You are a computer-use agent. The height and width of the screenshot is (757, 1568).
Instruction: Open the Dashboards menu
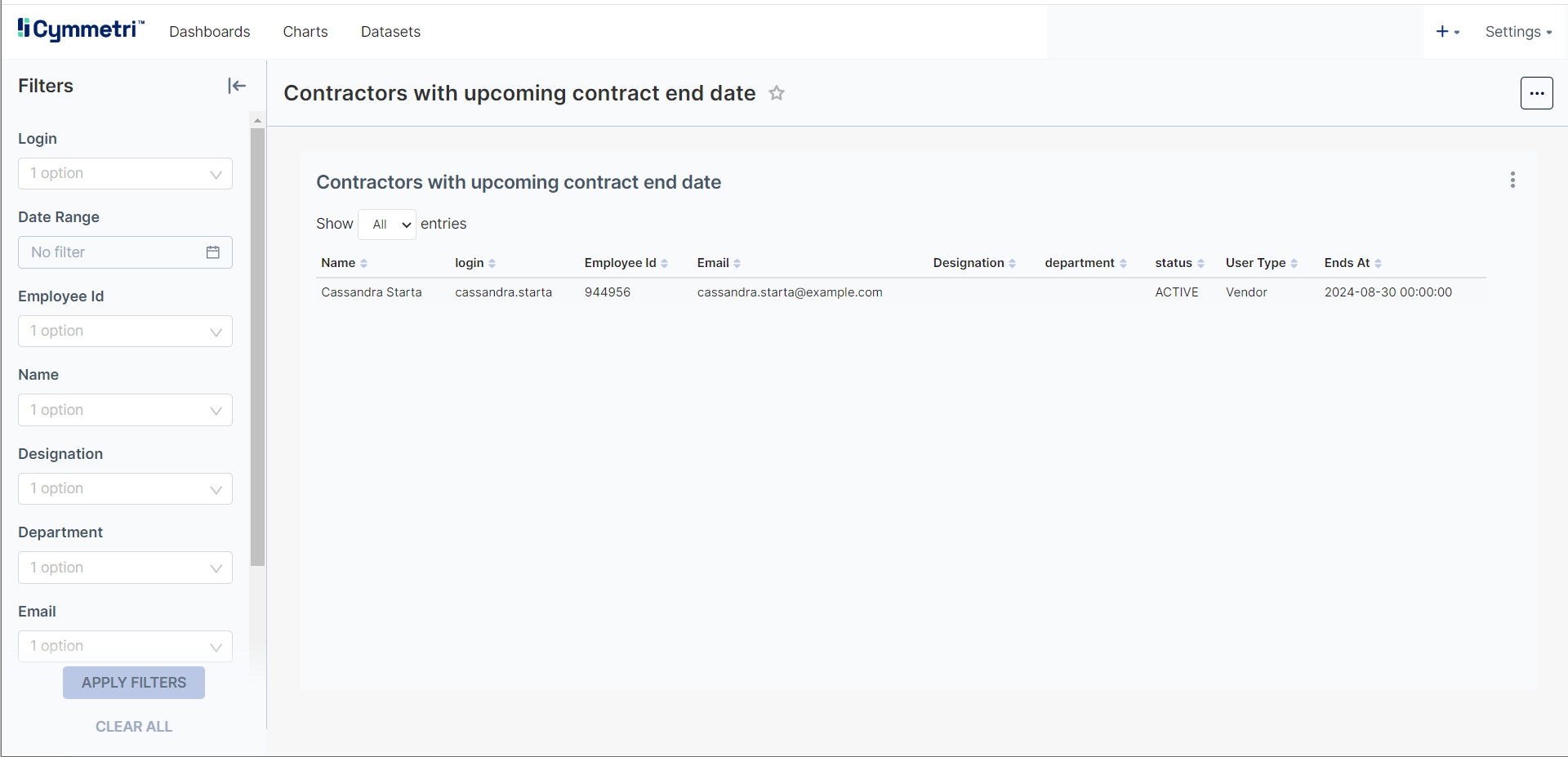[210, 32]
